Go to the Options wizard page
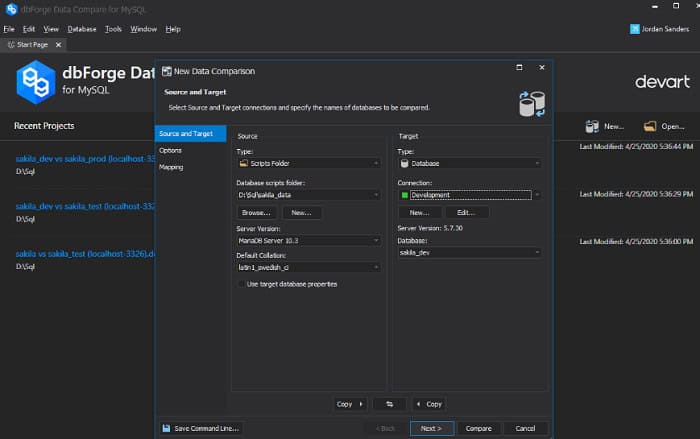Viewport: 700px width, 439px height. click(x=170, y=151)
